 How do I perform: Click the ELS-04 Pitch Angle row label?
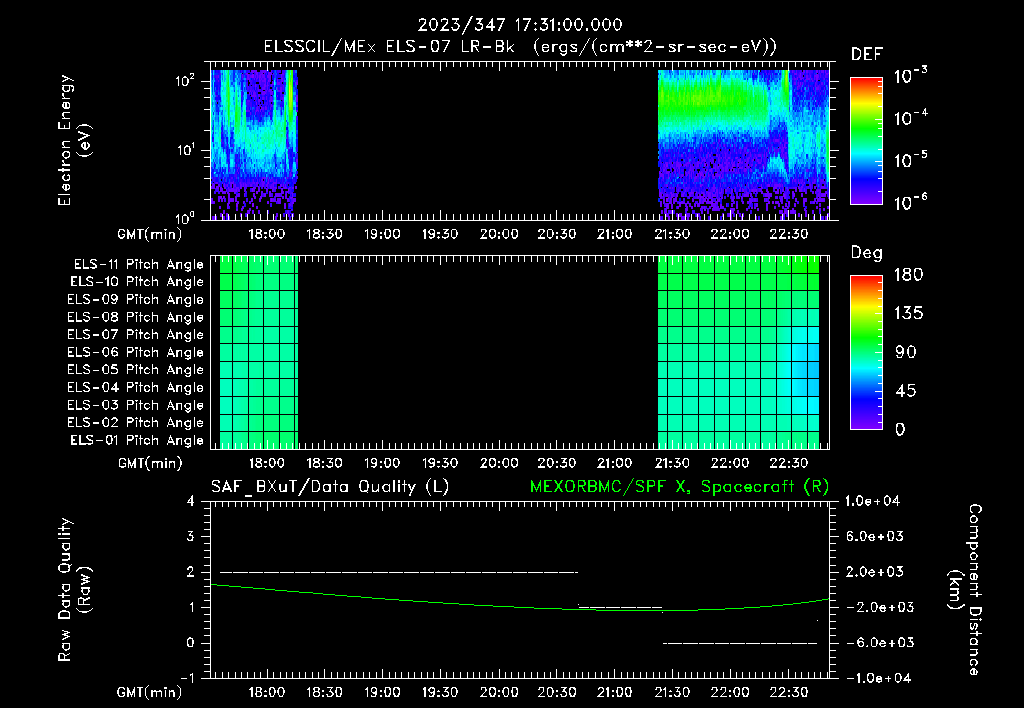tap(135, 387)
